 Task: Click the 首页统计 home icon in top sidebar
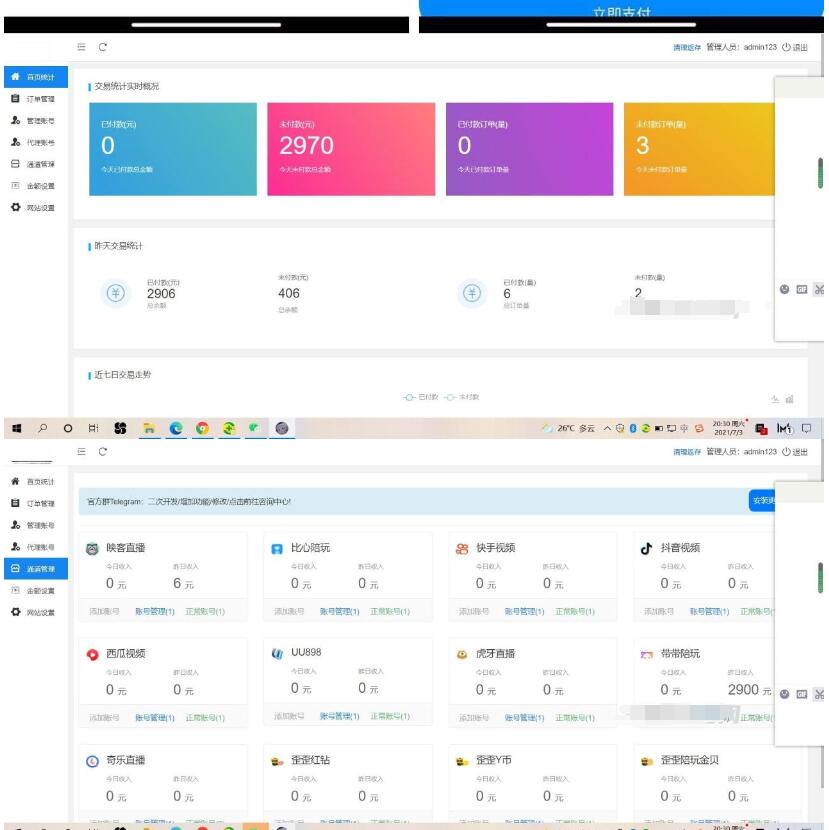coord(15,77)
